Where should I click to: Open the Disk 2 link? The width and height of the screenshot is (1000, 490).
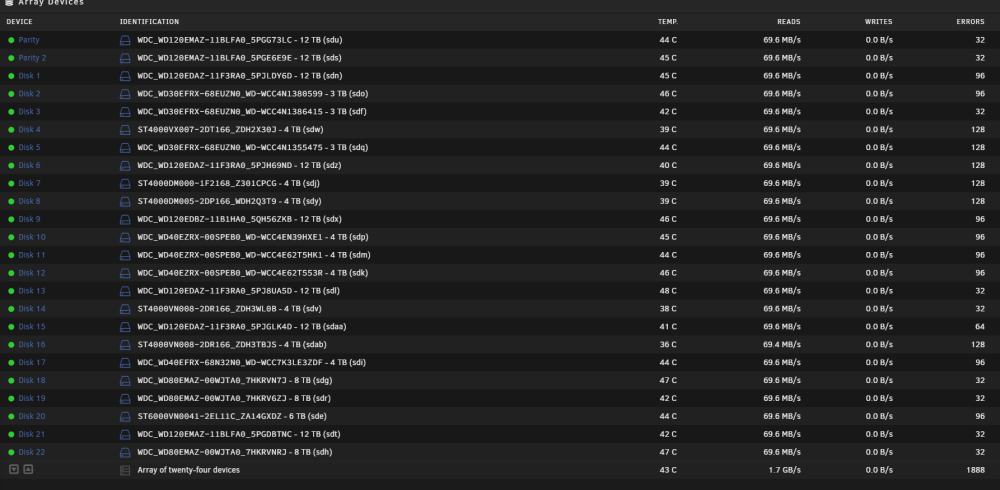pyautogui.click(x=29, y=93)
